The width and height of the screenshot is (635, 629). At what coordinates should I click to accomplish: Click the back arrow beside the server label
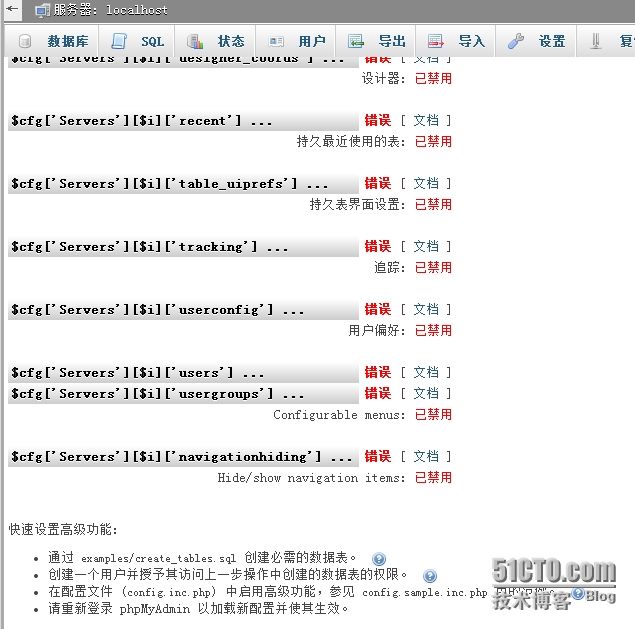pyautogui.click(x=12, y=8)
